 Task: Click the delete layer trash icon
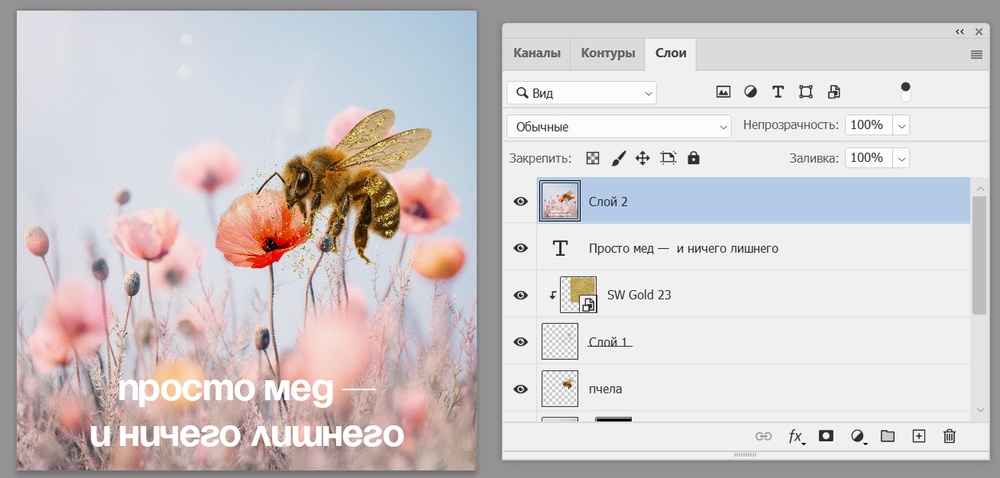[950, 436]
